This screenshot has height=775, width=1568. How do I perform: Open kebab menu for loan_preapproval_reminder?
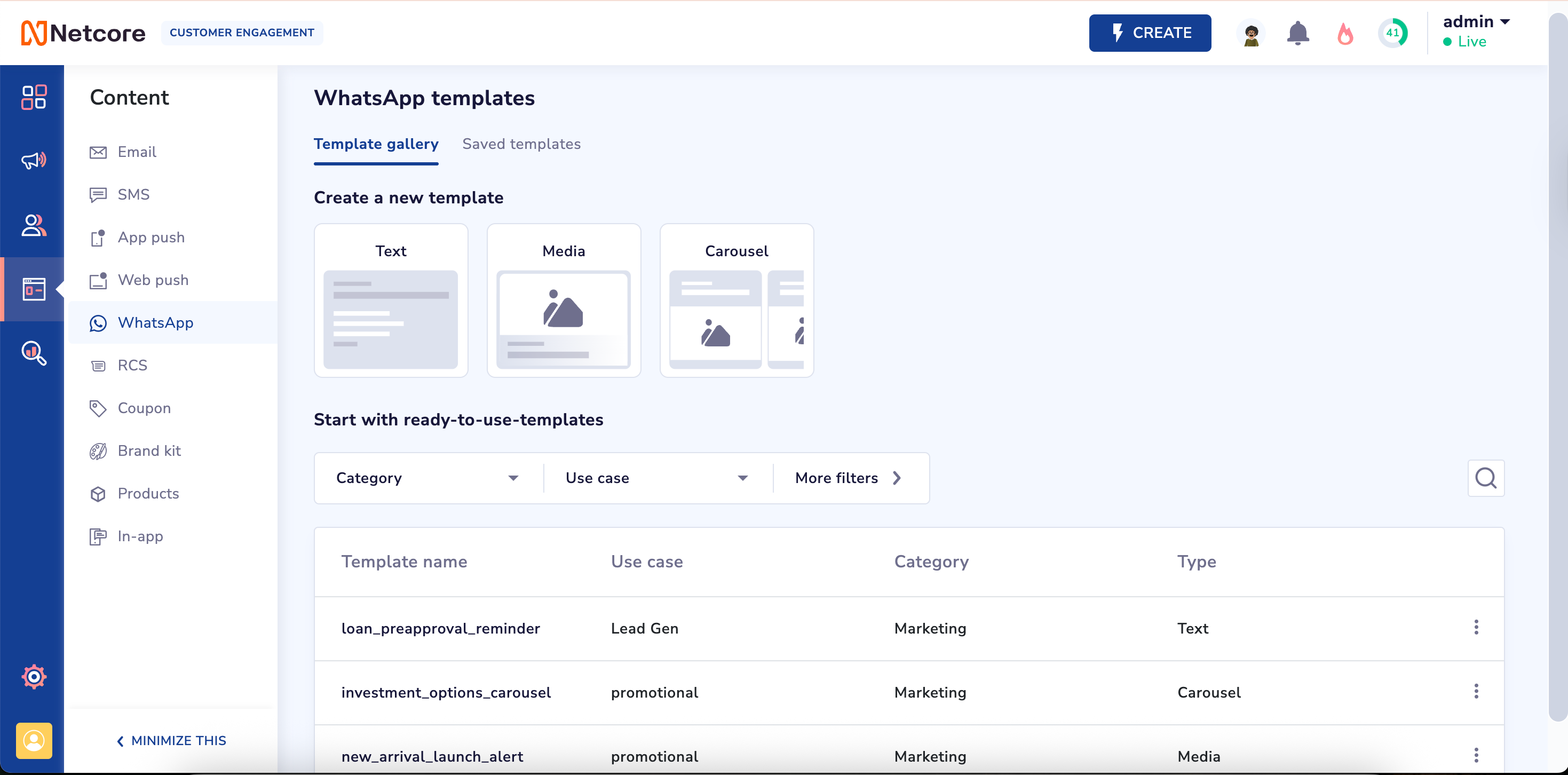1476,628
